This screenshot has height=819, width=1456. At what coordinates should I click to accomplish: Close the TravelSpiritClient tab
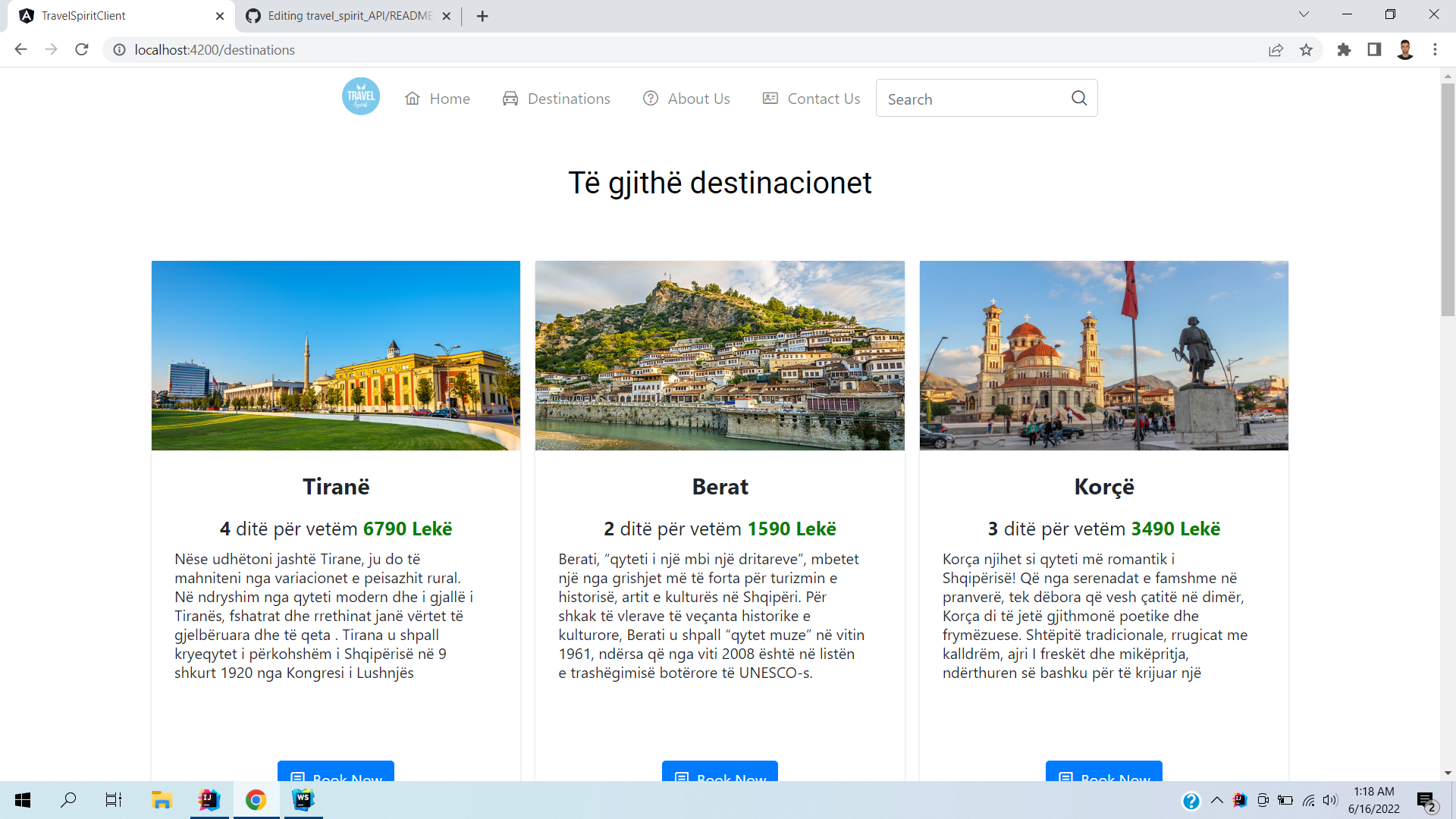tap(220, 16)
